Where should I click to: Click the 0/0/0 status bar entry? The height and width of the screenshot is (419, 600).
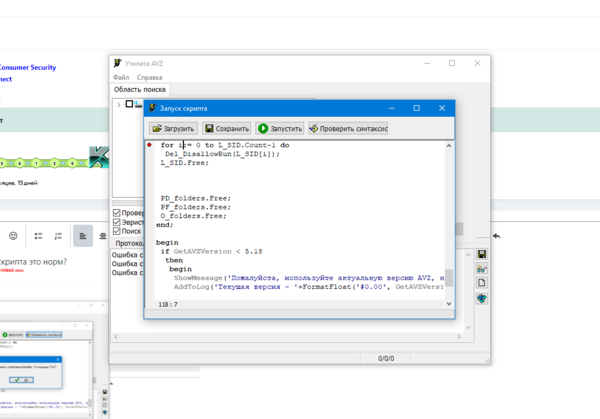click(386, 359)
